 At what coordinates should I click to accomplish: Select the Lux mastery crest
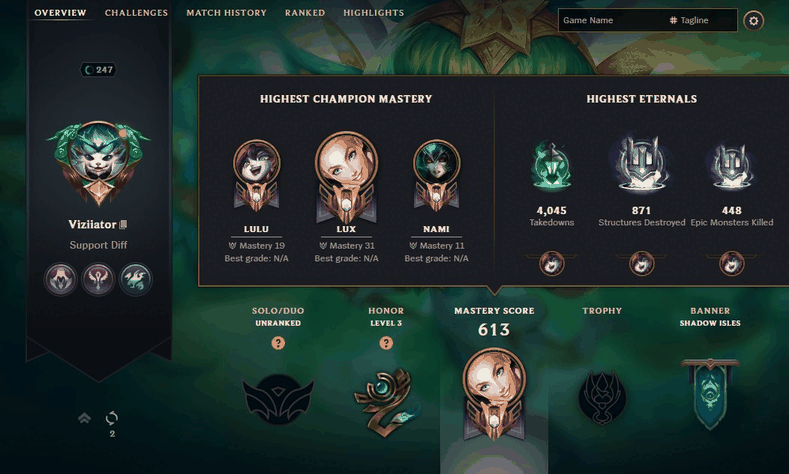point(346,177)
